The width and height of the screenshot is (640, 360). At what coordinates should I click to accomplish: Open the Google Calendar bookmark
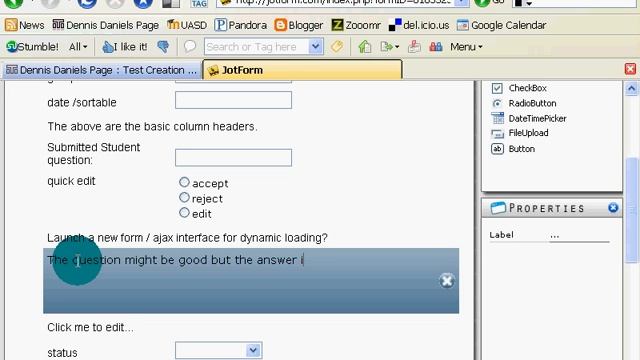501,25
